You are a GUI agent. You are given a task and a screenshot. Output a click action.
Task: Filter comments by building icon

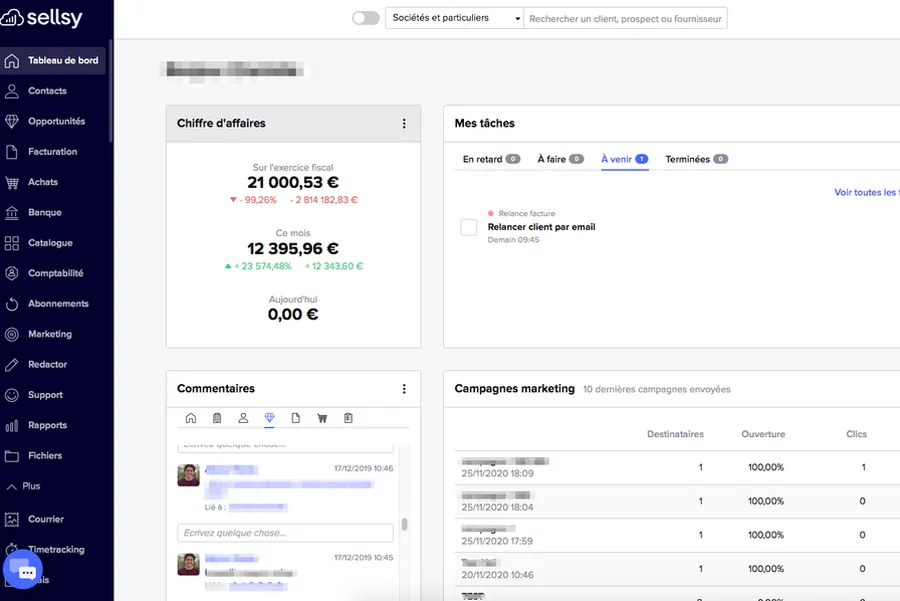click(x=217, y=418)
